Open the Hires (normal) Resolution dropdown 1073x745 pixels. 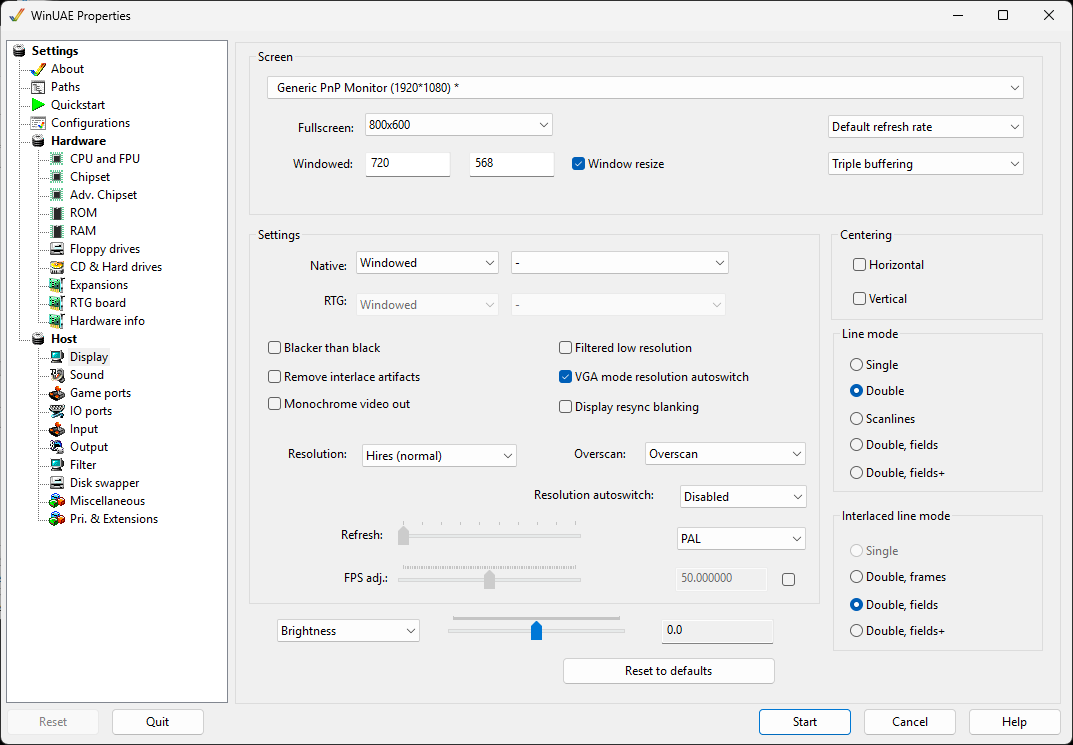tap(439, 456)
